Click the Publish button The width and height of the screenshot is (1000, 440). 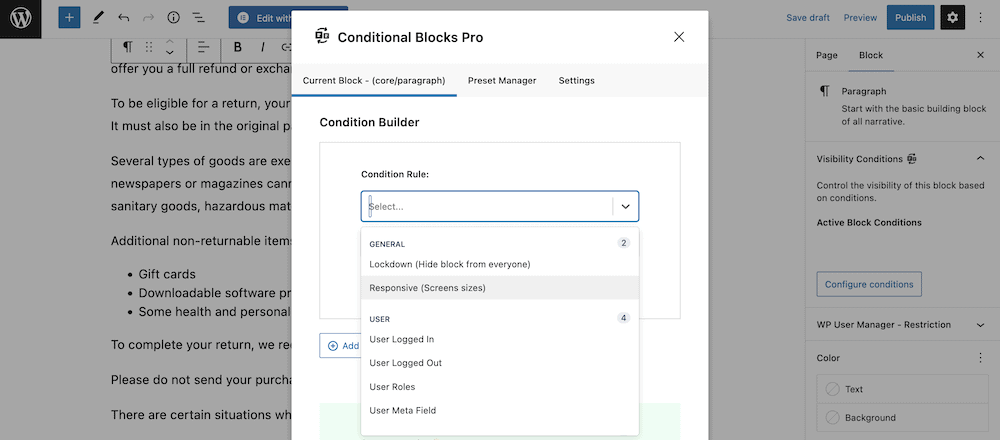(x=910, y=18)
